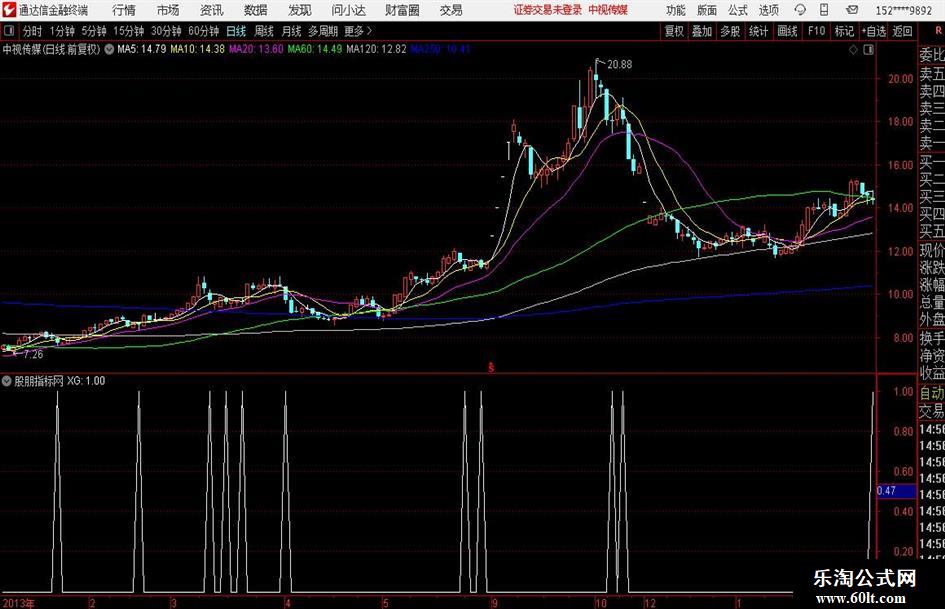This screenshot has width=945, height=609.
Task: Open the 版面 menu
Action: pos(707,10)
